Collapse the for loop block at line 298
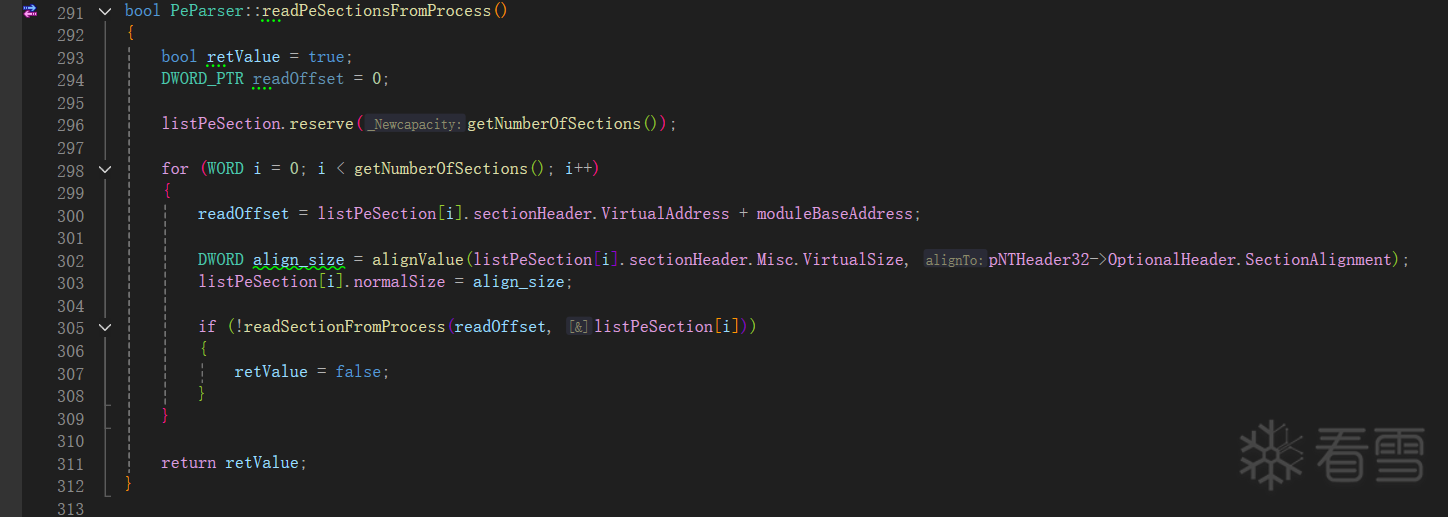Image resolution: width=1448 pixels, height=517 pixels. click(x=105, y=169)
